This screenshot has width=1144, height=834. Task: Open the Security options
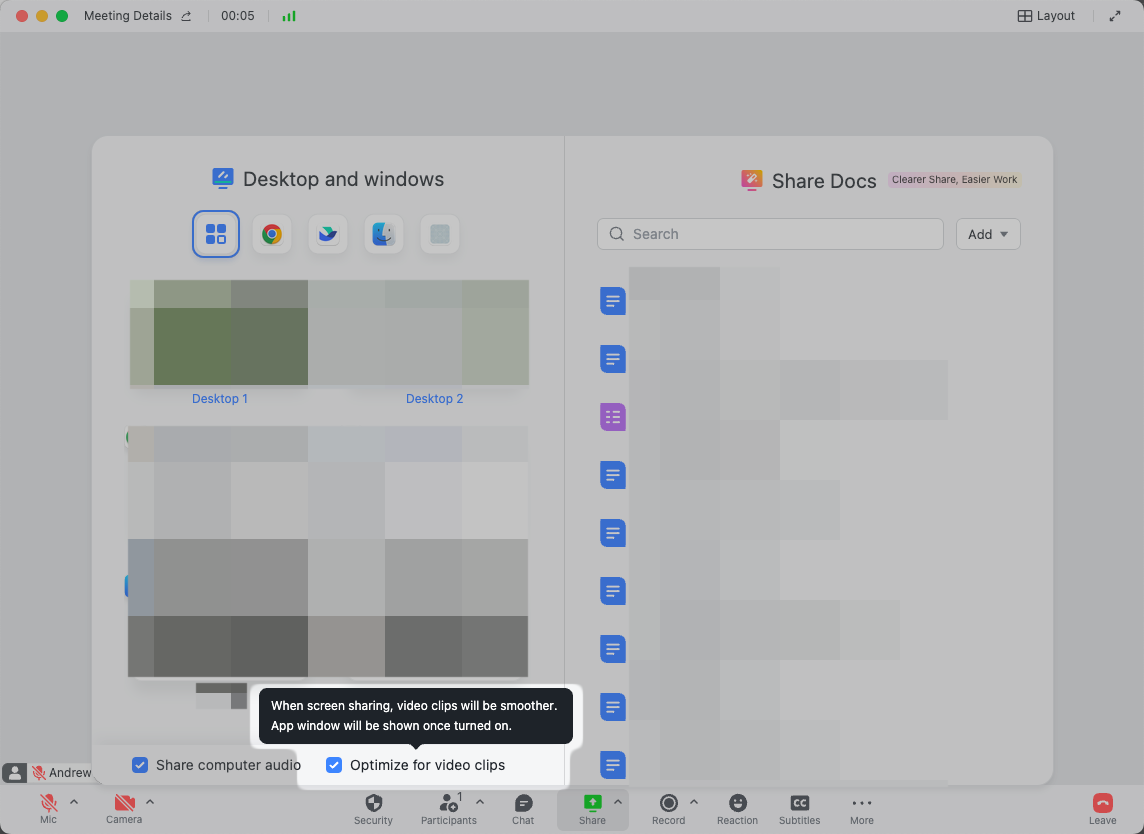[373, 808]
